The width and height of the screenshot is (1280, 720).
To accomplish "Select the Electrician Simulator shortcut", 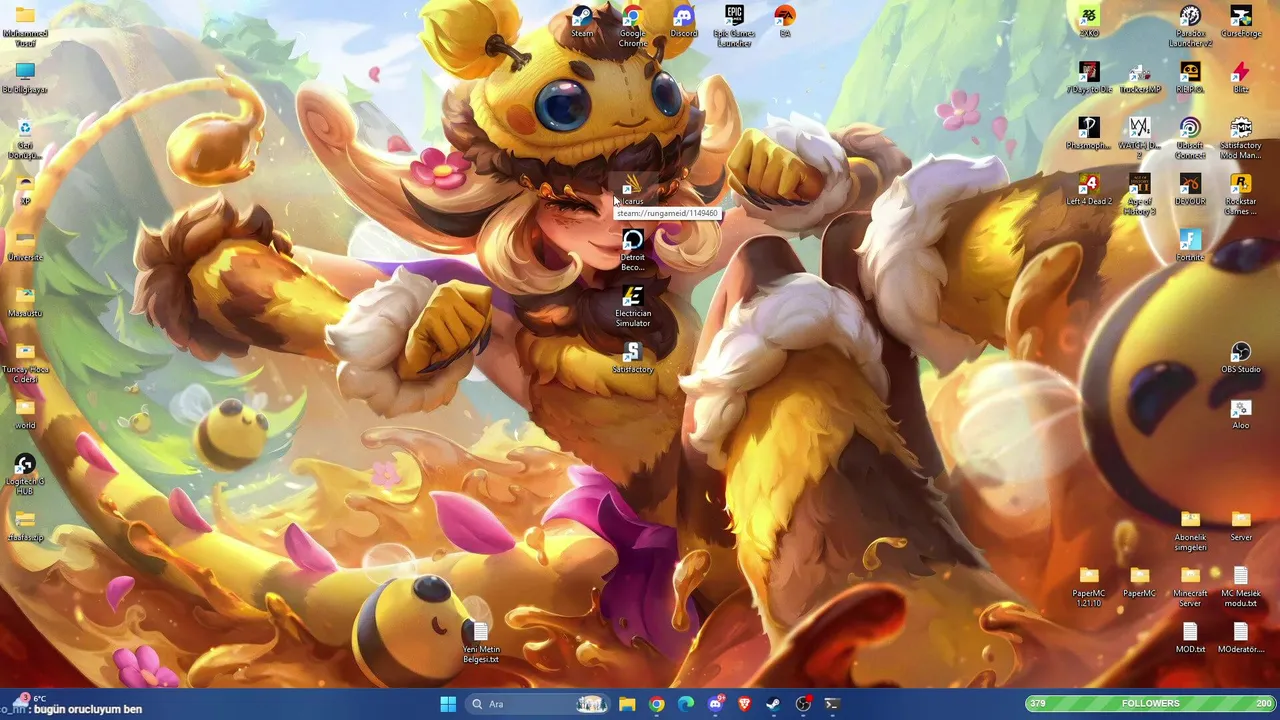I will click(633, 306).
